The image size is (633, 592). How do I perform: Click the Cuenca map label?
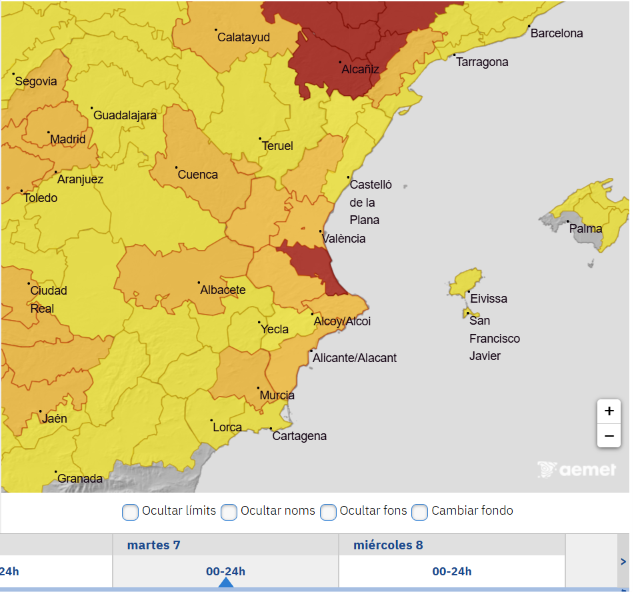pyautogui.click(x=197, y=175)
